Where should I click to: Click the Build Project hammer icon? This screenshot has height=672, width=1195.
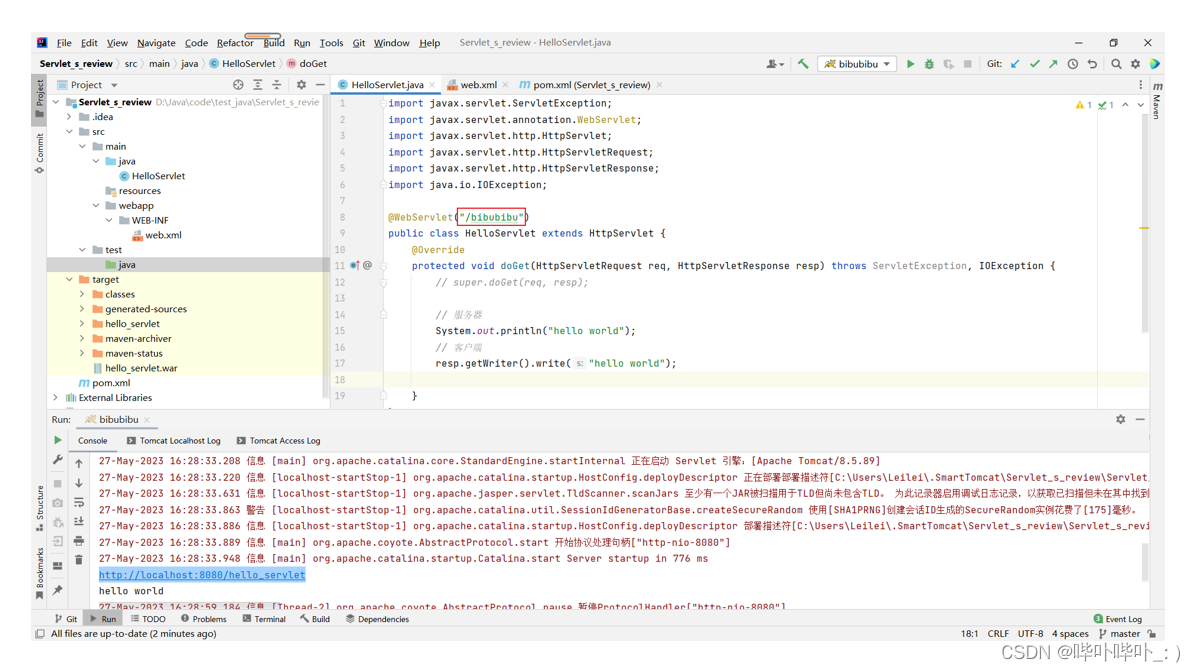click(x=803, y=64)
